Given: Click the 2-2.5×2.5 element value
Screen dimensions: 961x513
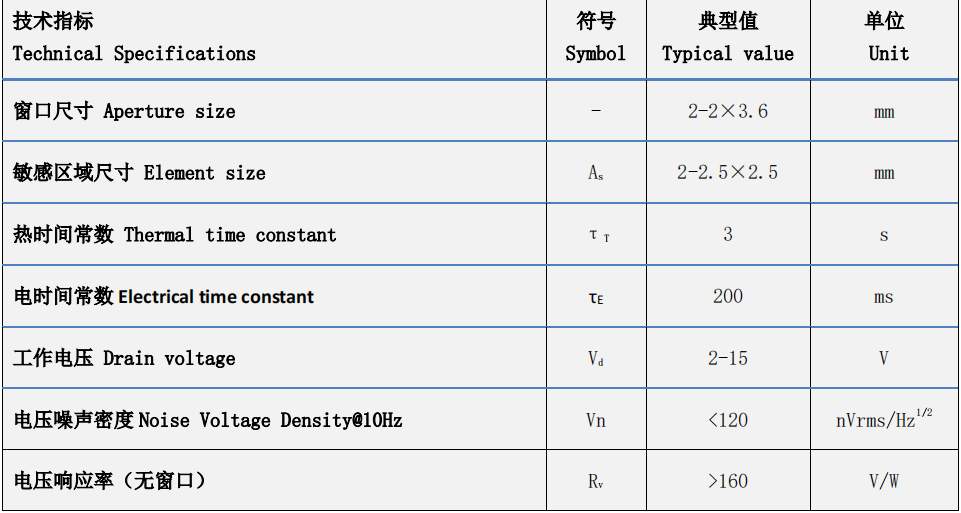Looking at the screenshot, I should point(727,173).
